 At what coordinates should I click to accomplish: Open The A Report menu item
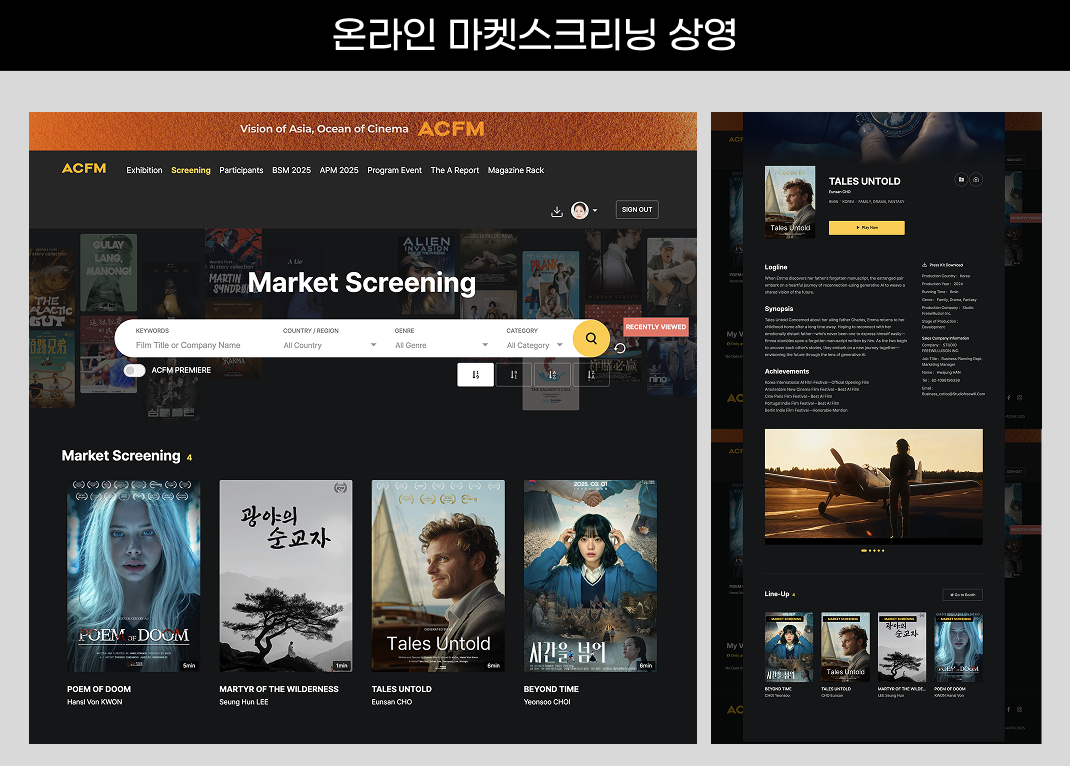coord(454,171)
